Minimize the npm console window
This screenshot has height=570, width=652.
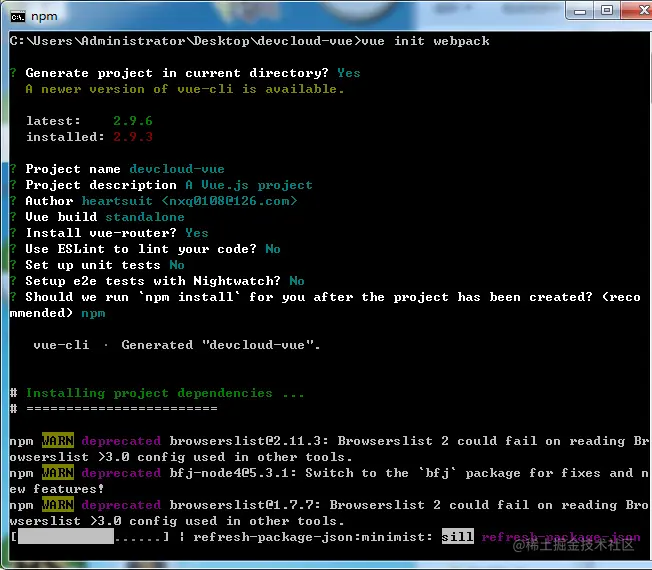[x=580, y=11]
